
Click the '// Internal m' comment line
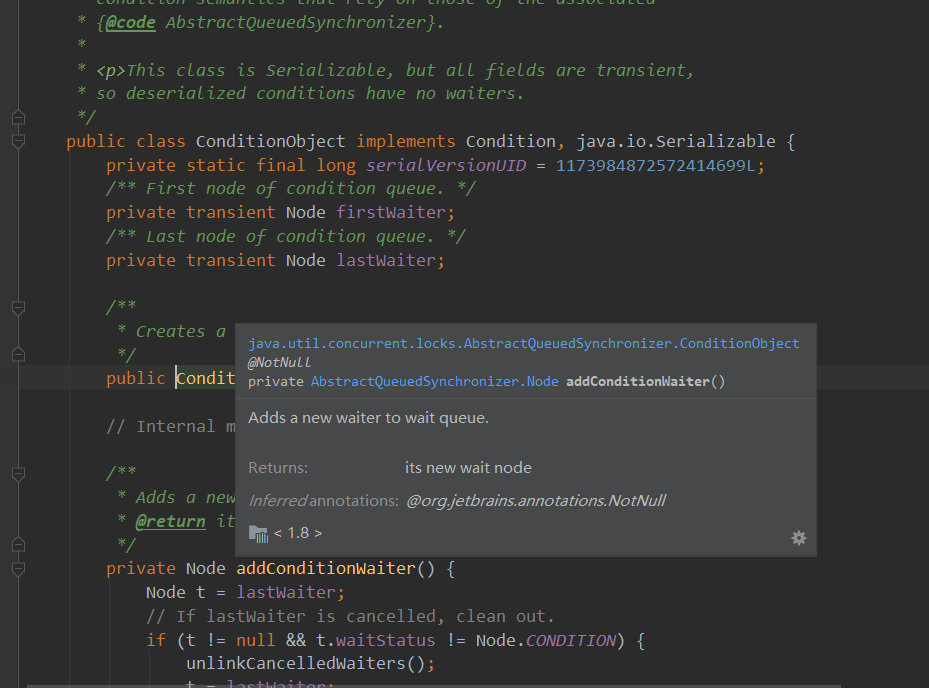[171, 427]
